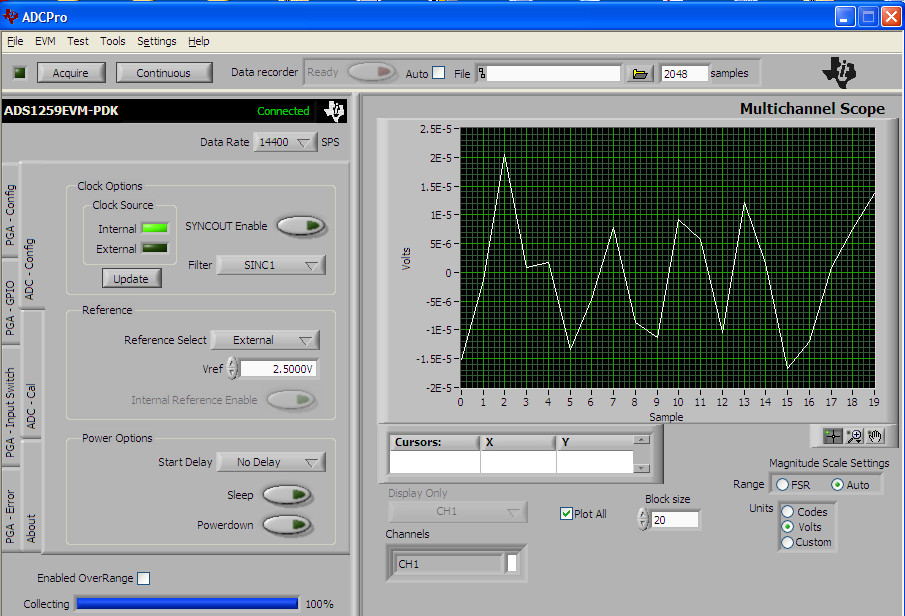Open the Reference Select External dropdown
Viewport: 905px width, 616px height.
(265, 340)
